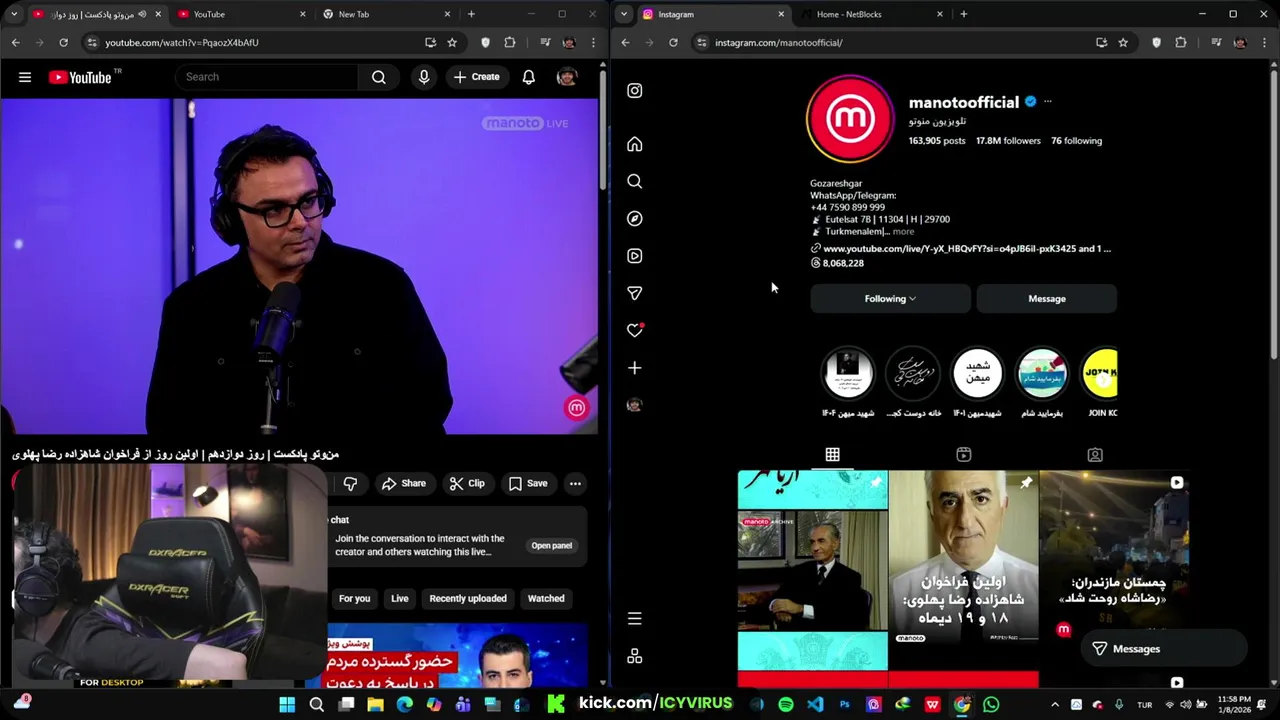Show the profile Reels tab

pyautogui.click(x=964, y=455)
